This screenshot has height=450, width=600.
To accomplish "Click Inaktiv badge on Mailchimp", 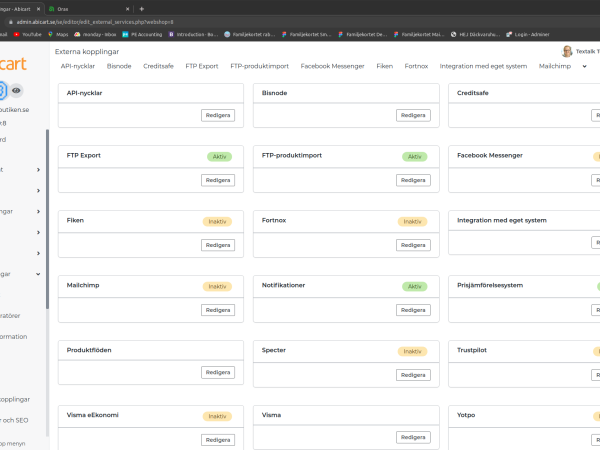I will pos(217,287).
